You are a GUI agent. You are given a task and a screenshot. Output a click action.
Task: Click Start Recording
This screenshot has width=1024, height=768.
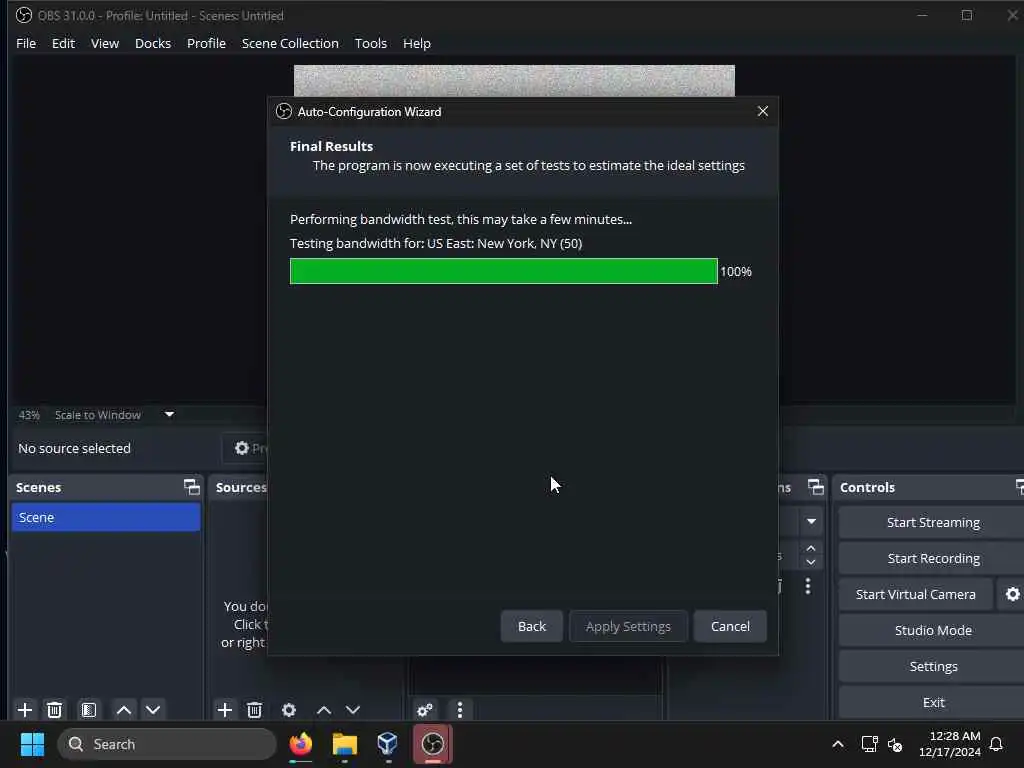pos(933,558)
